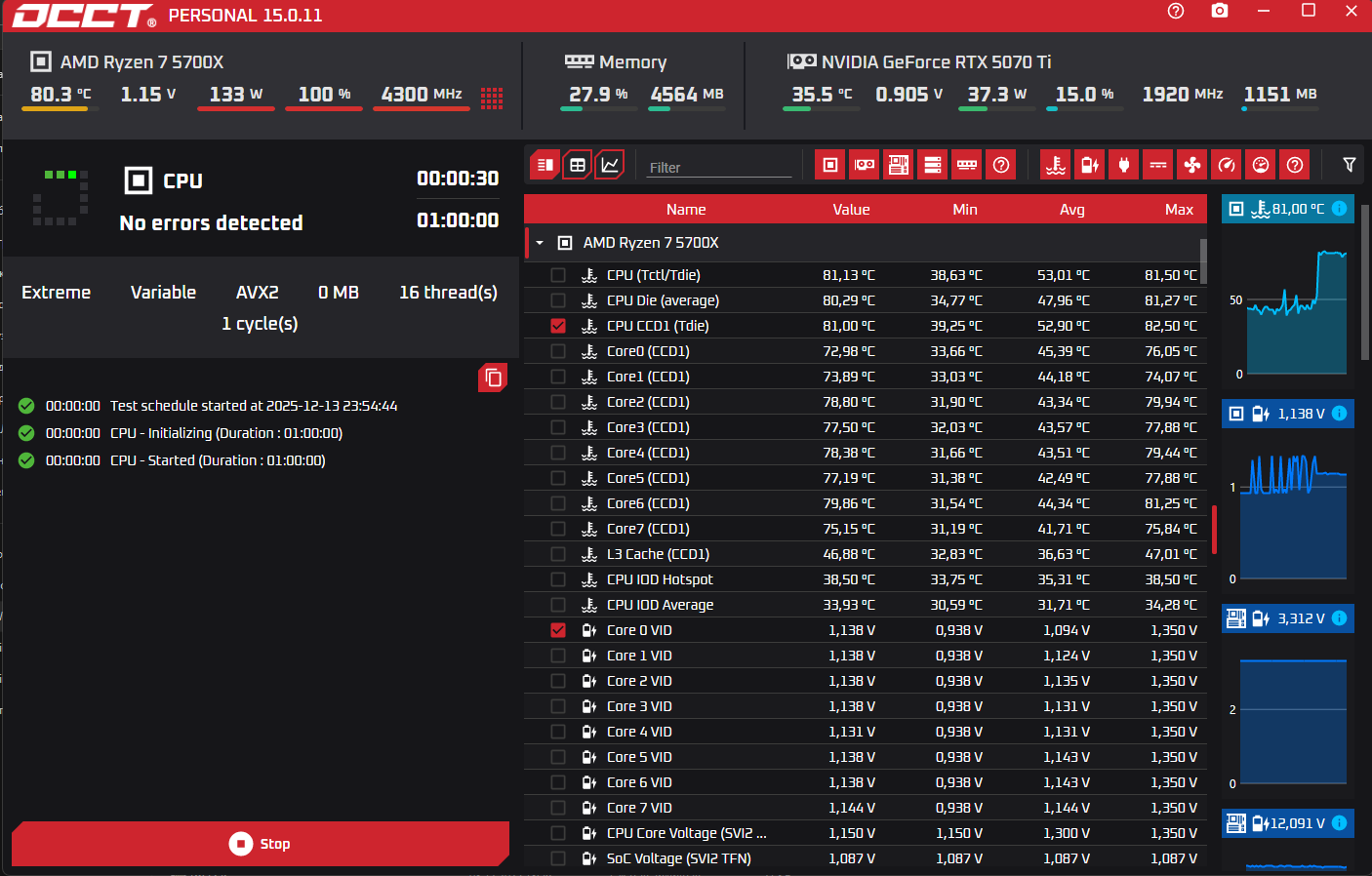This screenshot has width=1372, height=876.
Task: Enable CPU Die (average) graph checkbox
Action: pos(558,300)
